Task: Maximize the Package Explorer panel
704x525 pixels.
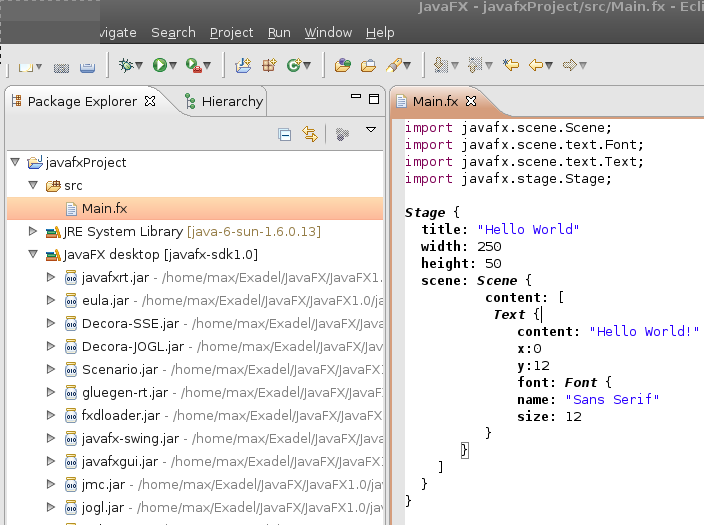Action: click(x=373, y=98)
